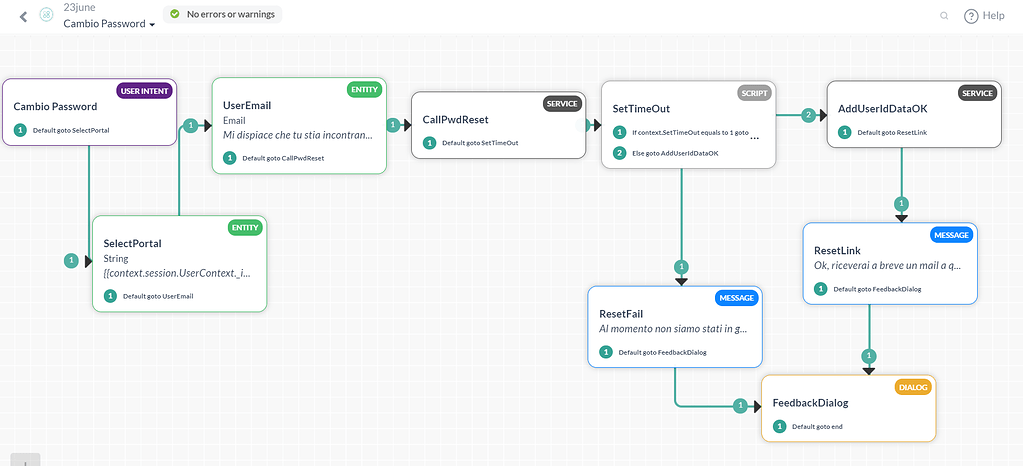
Task: Select the CallPwdReset service node
Action: point(498,125)
